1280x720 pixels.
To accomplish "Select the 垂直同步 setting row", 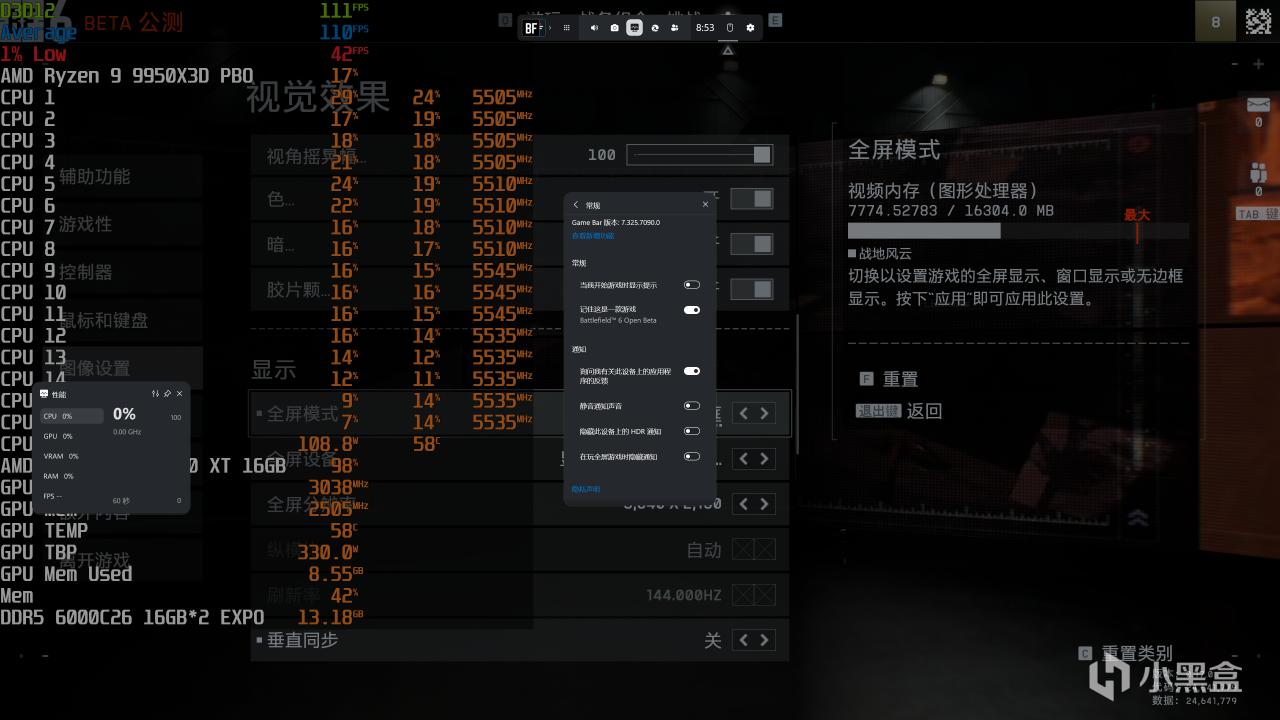I will [x=520, y=640].
